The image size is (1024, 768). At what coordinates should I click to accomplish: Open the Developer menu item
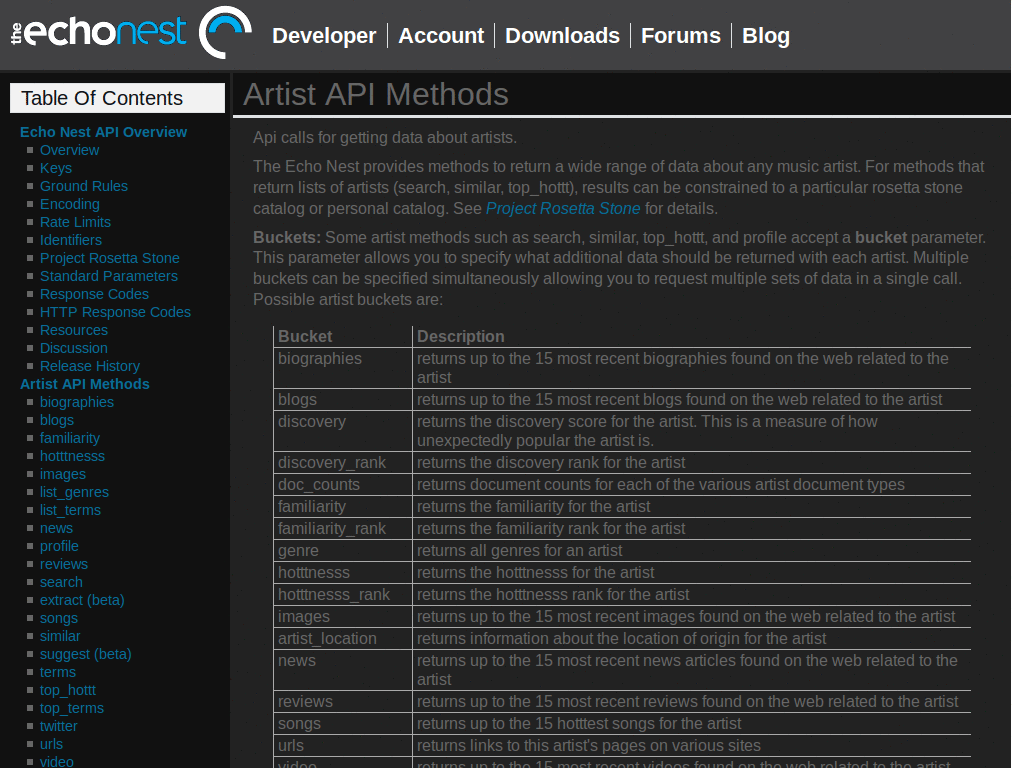(324, 35)
